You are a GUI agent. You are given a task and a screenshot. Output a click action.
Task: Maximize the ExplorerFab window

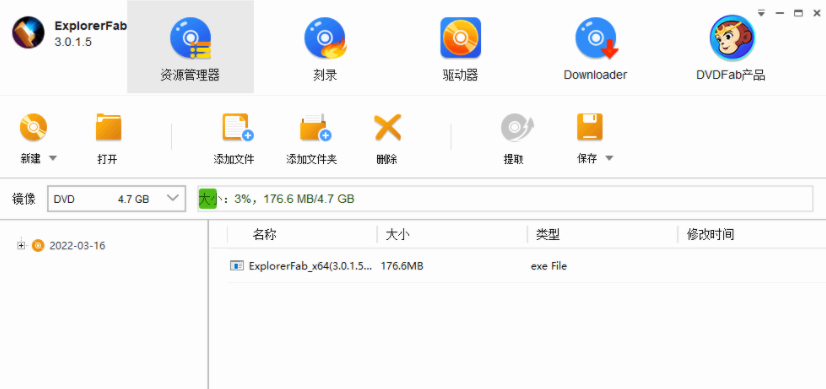click(x=799, y=13)
